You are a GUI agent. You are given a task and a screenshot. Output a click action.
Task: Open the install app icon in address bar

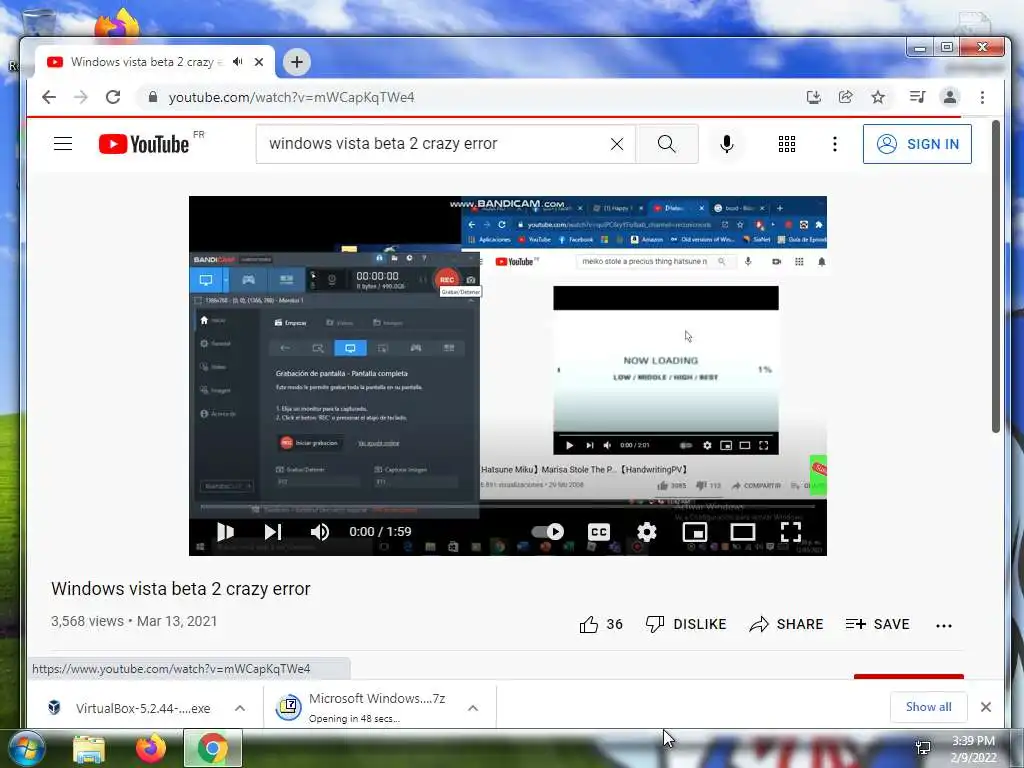(x=814, y=97)
